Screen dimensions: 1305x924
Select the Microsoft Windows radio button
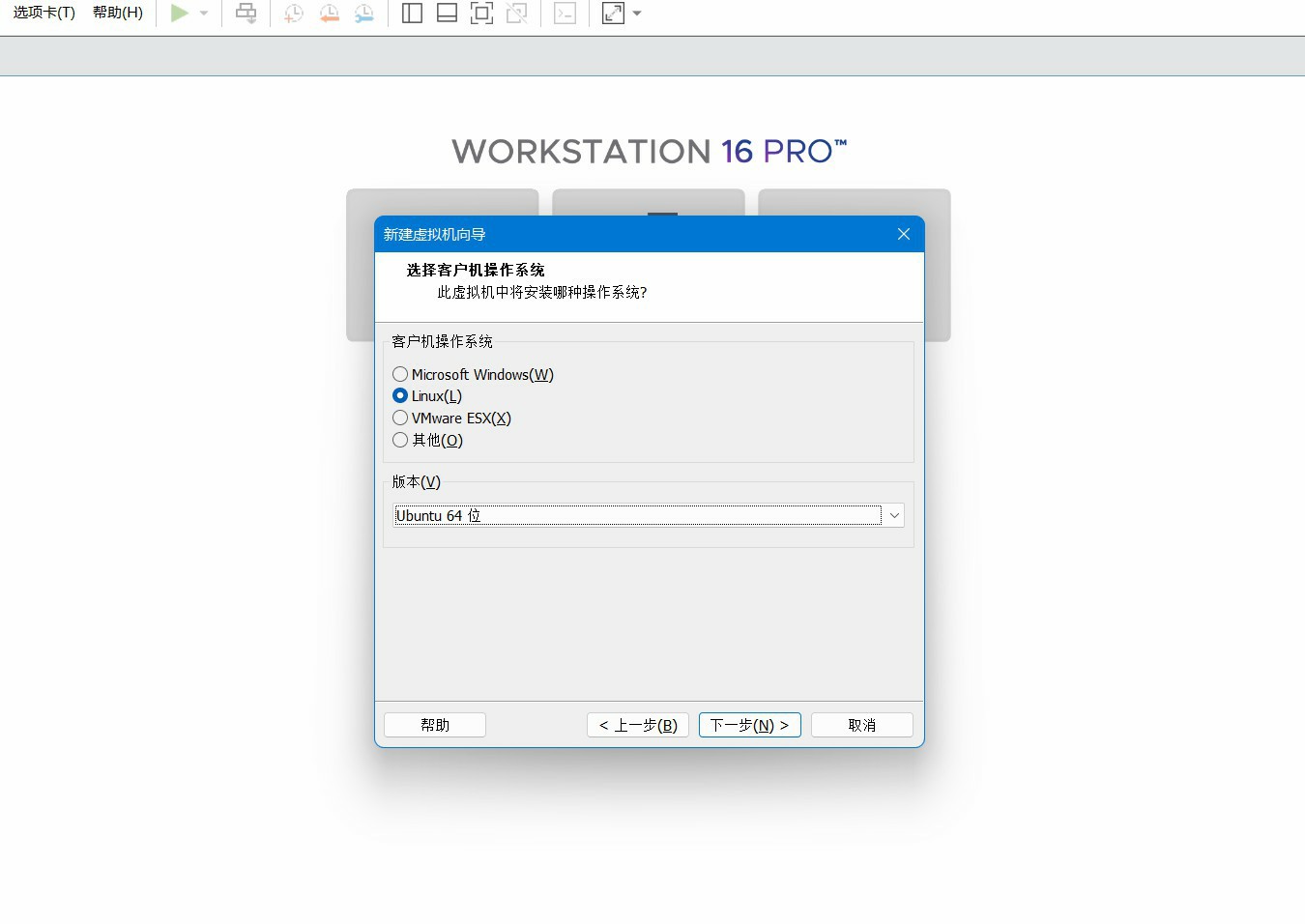coord(400,374)
